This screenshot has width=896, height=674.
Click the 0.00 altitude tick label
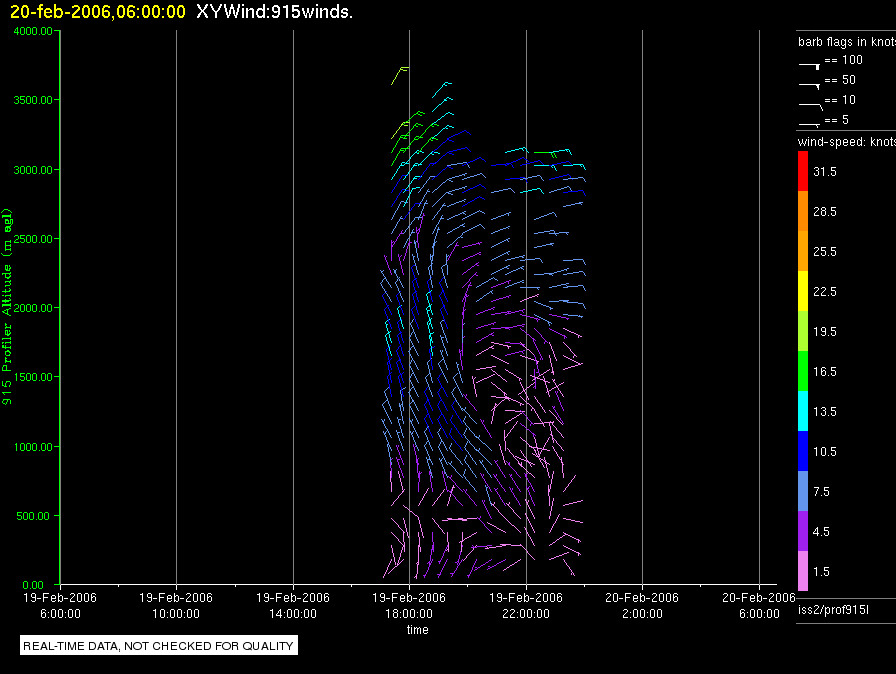(x=33, y=585)
